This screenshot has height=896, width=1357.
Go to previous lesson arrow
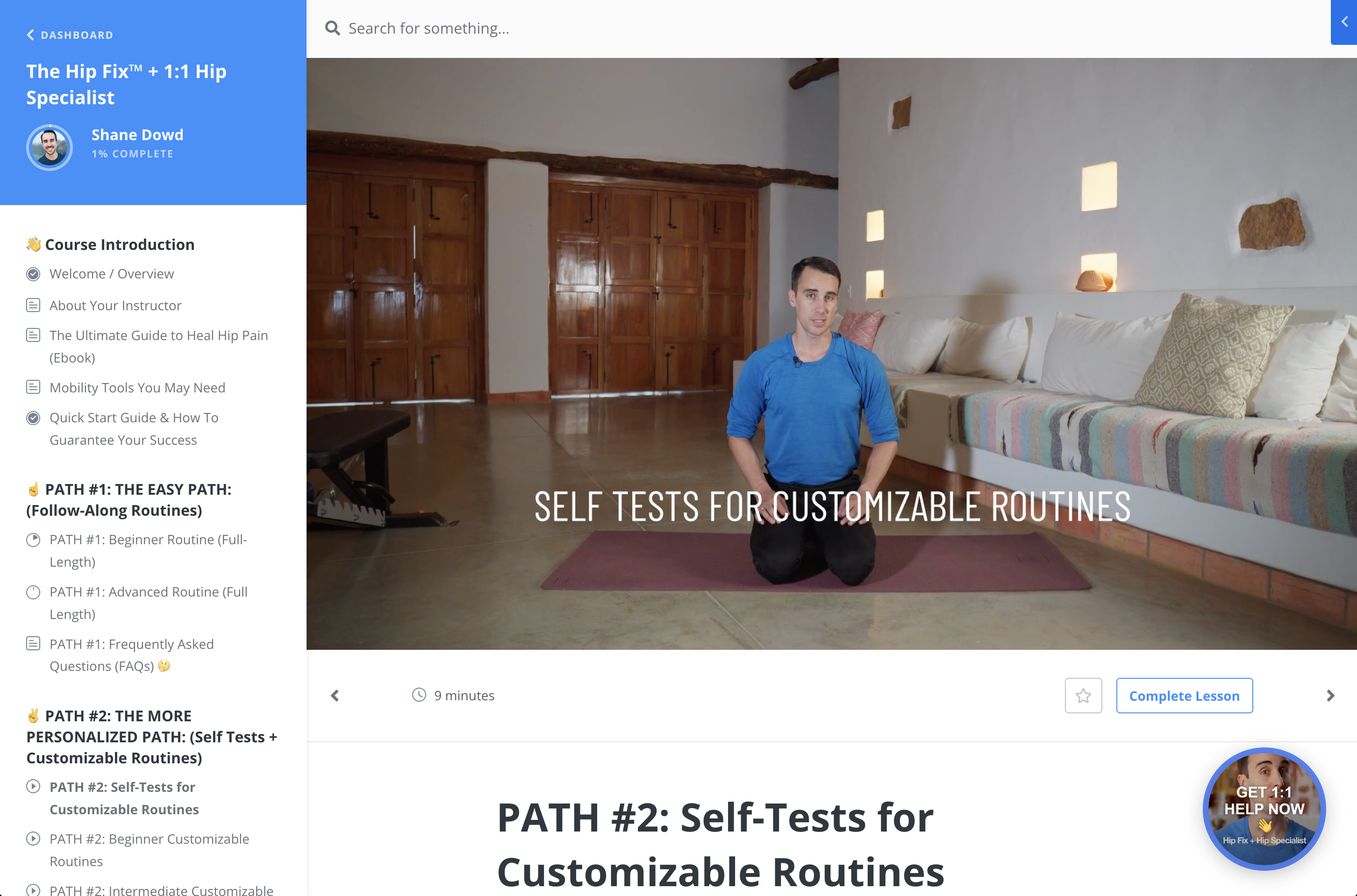click(335, 696)
